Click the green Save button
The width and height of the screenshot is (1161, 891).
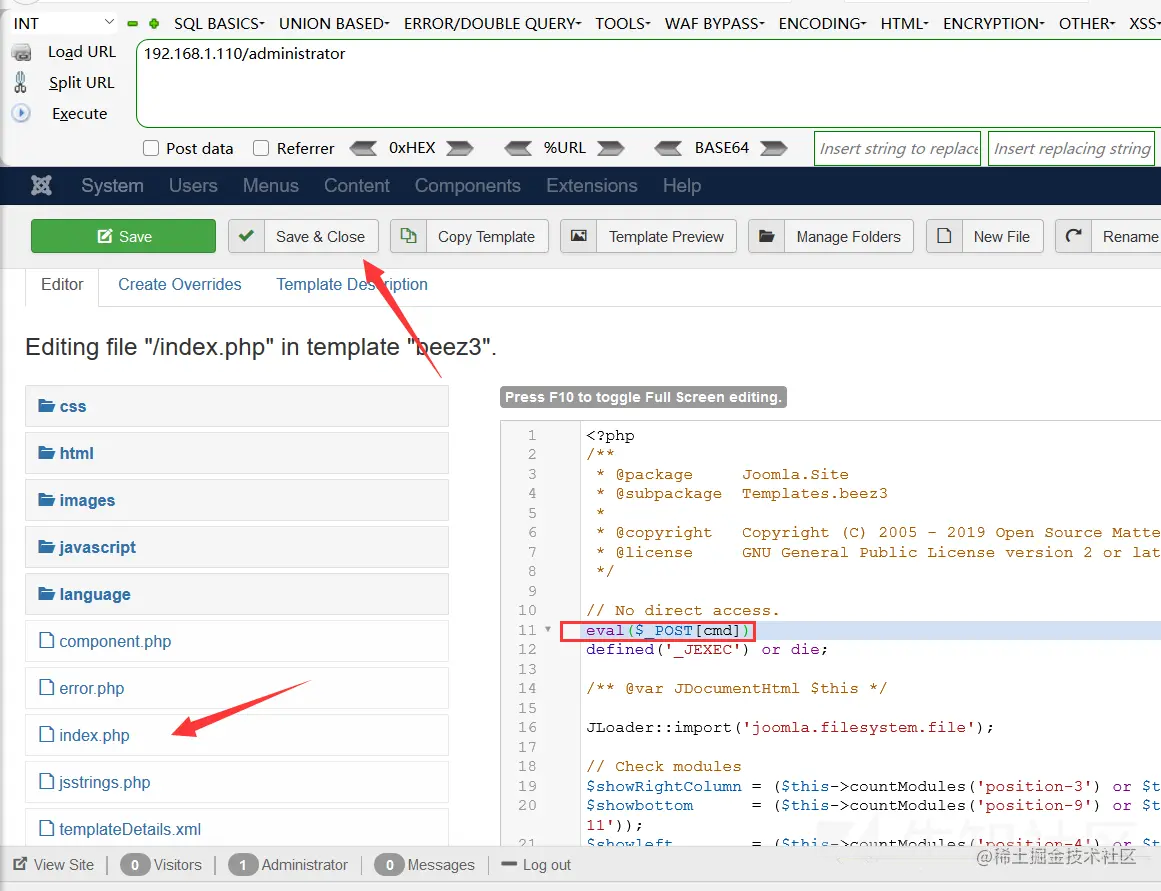coord(124,236)
